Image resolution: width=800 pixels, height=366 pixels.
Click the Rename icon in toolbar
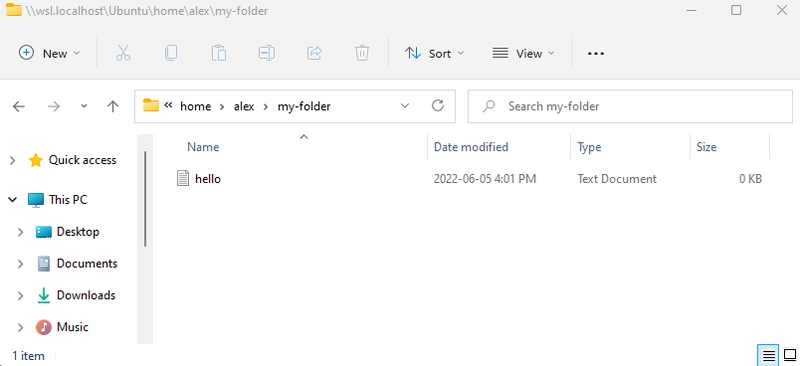[266, 53]
